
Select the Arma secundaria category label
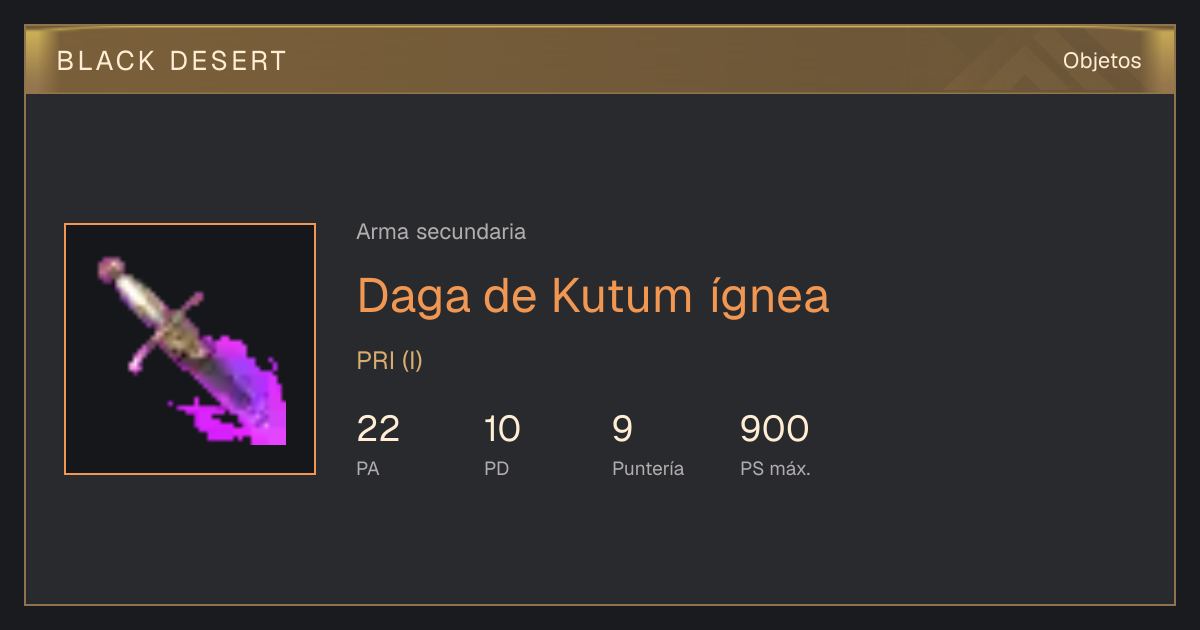[441, 232]
